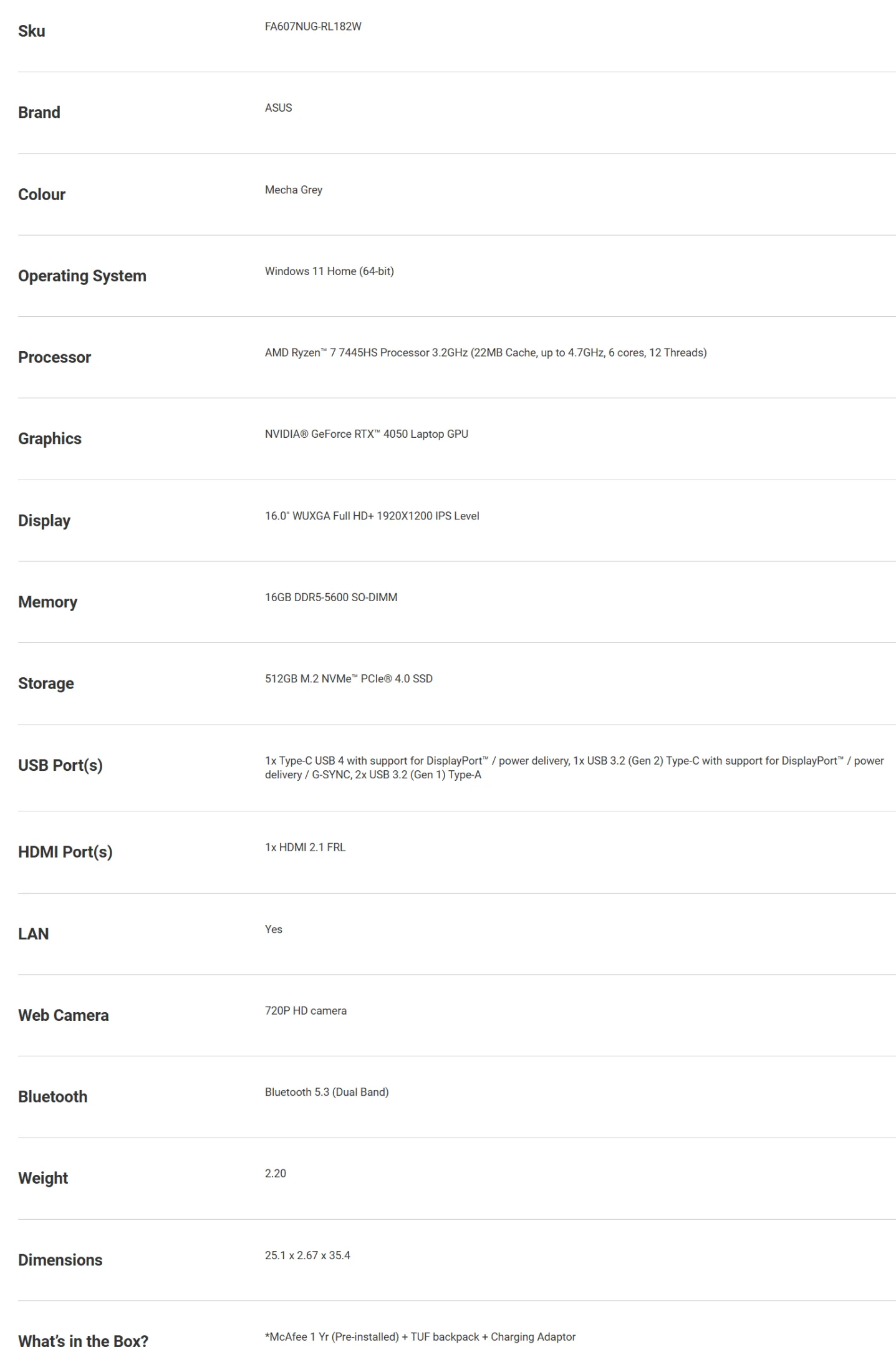This screenshot has height=1372, width=896.
Task: Click the Mecha Grey colour value
Action: pyautogui.click(x=293, y=190)
